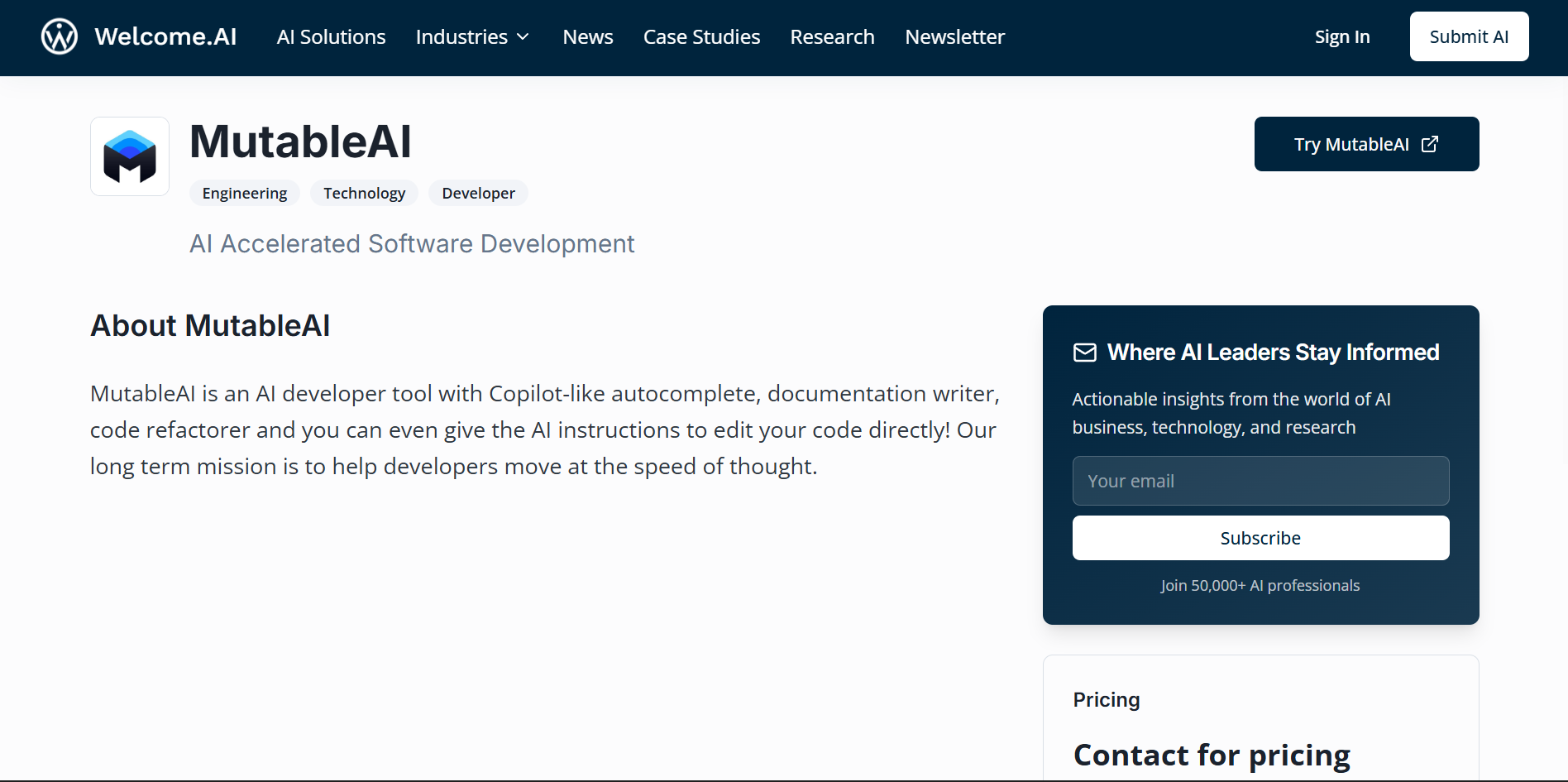The image size is (1568, 782).
Task: Select the Developer tag
Action: click(x=478, y=193)
